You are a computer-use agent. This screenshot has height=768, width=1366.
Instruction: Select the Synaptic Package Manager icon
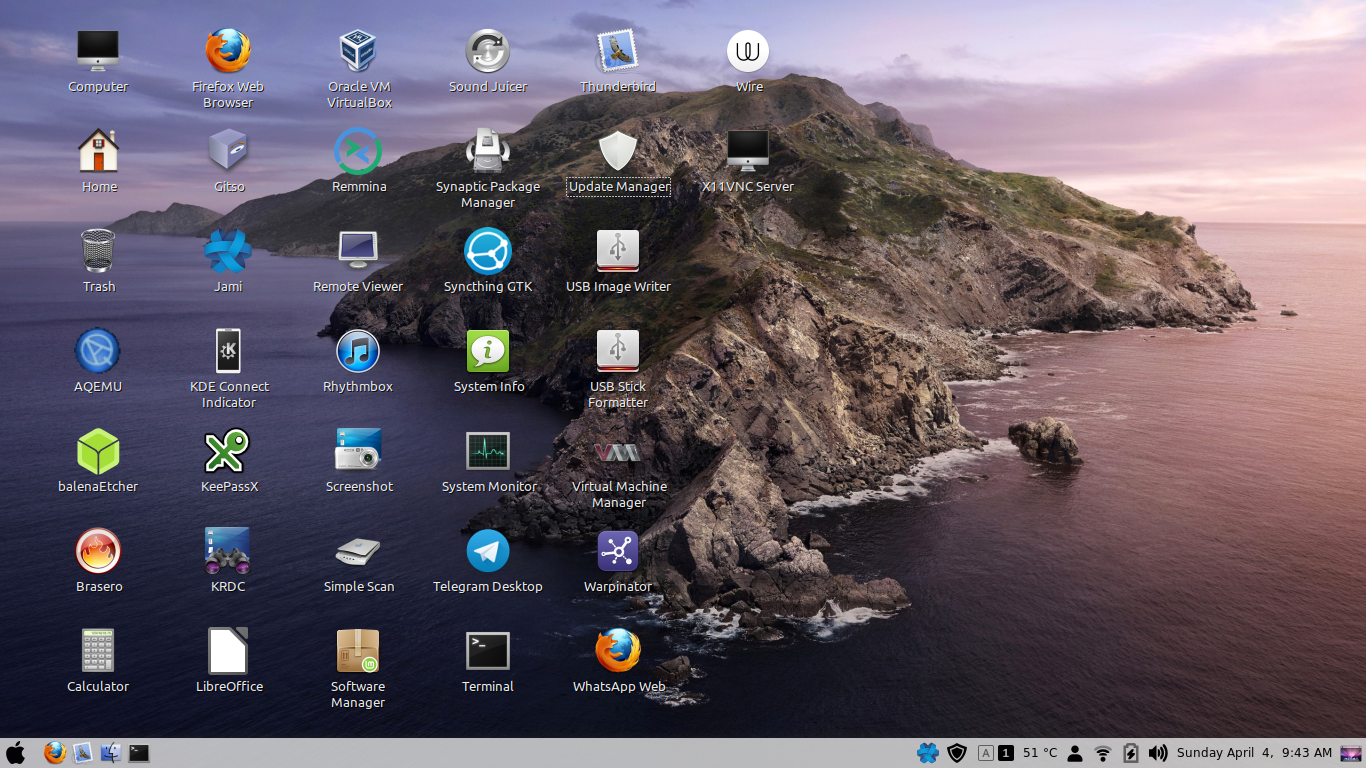click(x=488, y=152)
